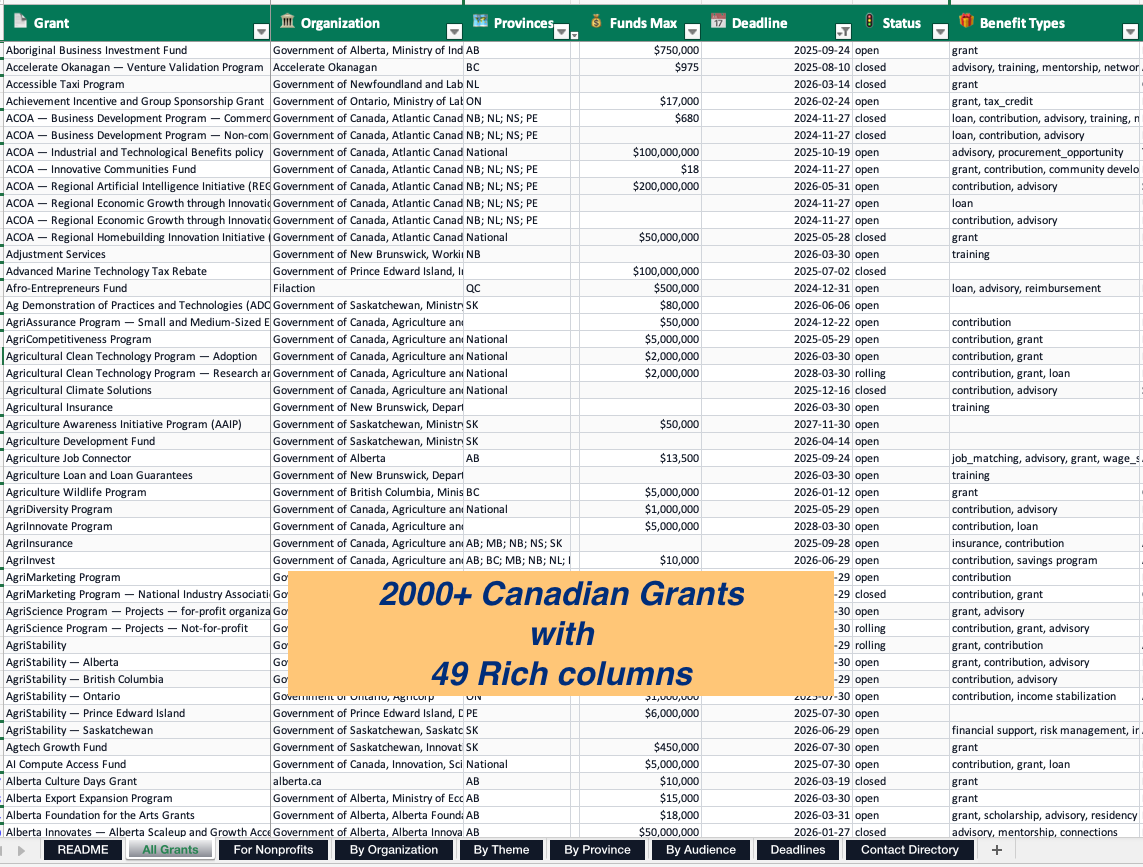Select the Agriculture Development Fund cell
The image size is (1143, 867).
(137, 442)
